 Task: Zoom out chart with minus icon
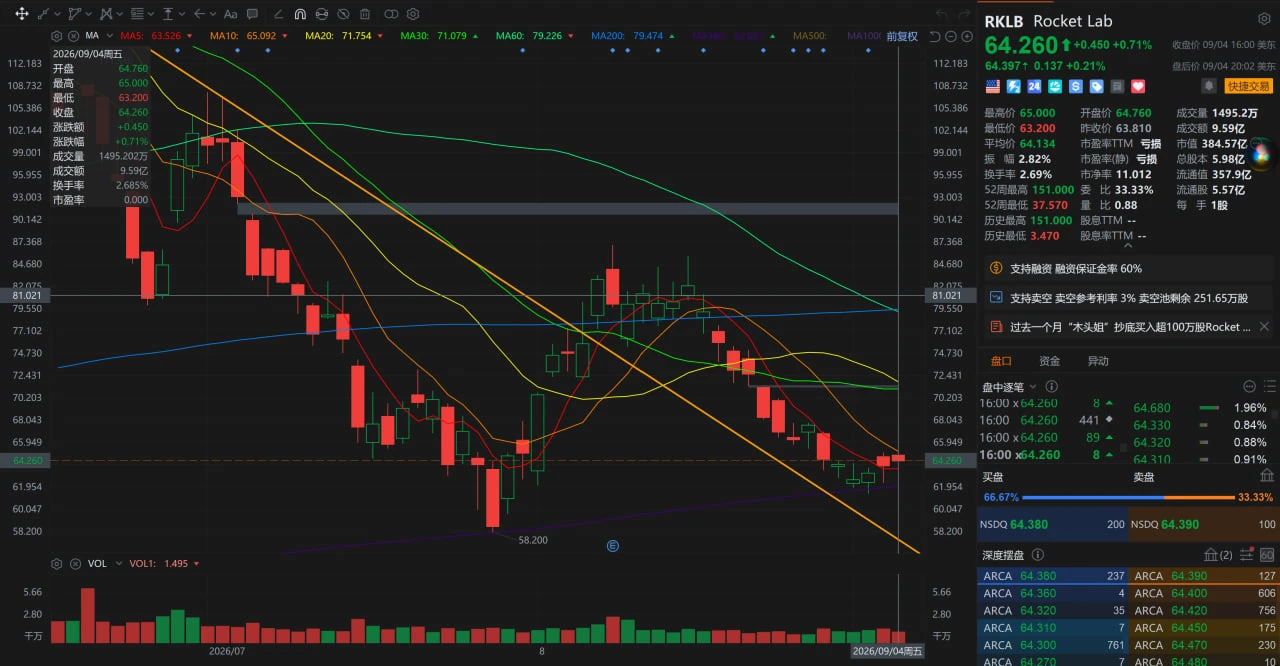click(951, 36)
